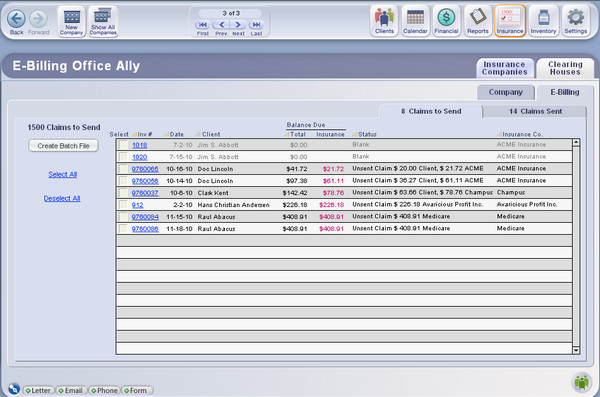Screen dimensions: 600x397
Task: Open invoice link 9760037
Action: pyautogui.click(x=145, y=193)
